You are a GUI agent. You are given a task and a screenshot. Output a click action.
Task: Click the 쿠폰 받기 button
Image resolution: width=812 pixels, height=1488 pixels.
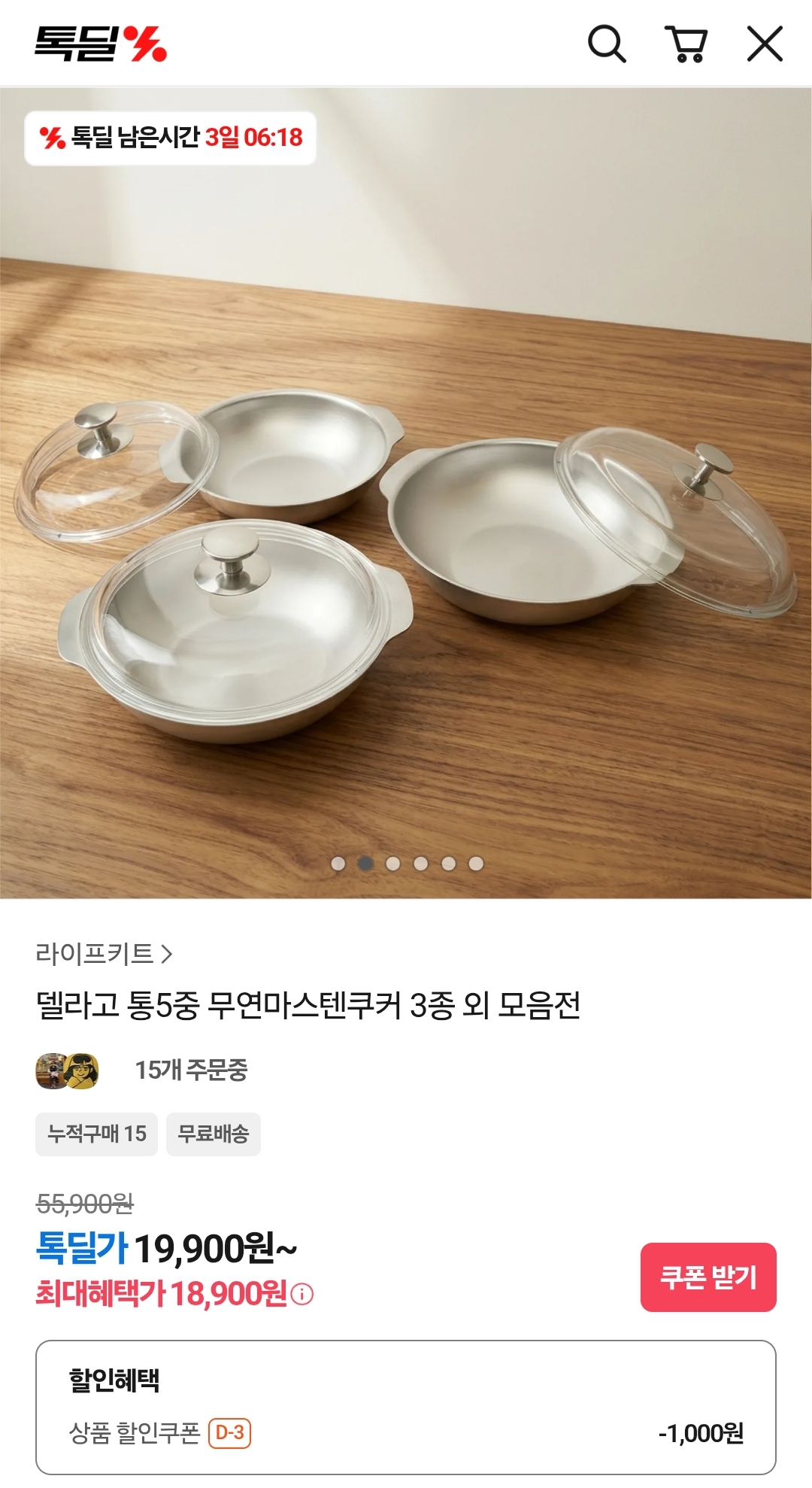(x=708, y=1277)
